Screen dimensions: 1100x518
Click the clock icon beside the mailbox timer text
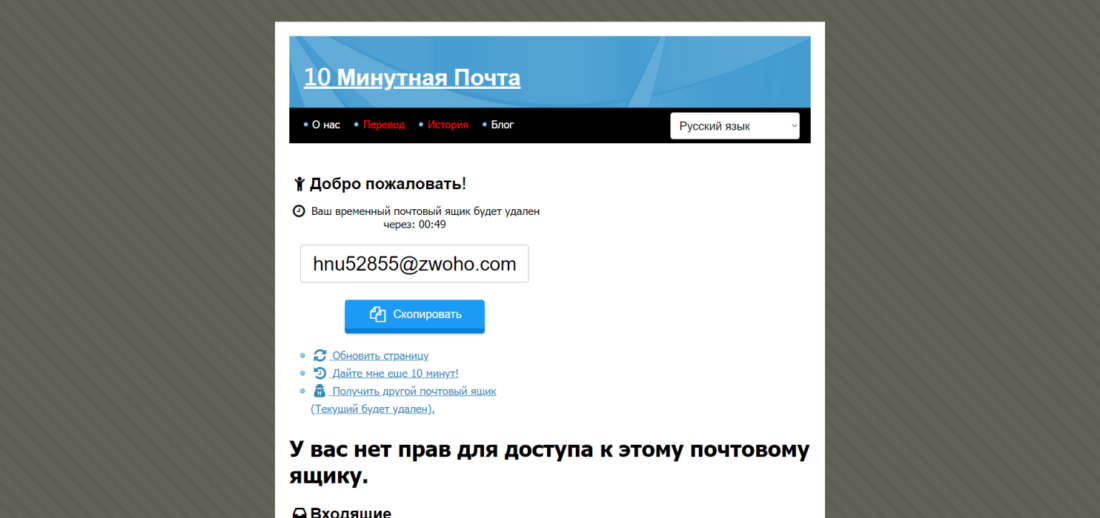pos(299,211)
